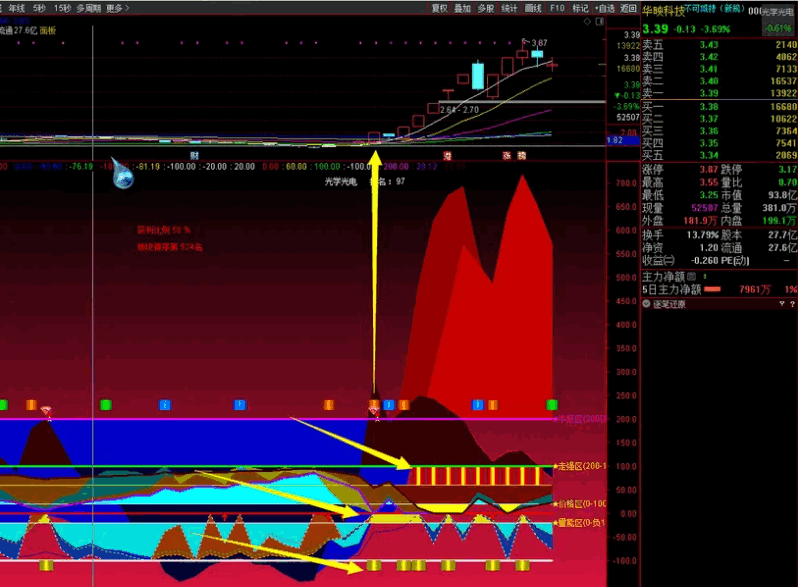
Task: Switch to the 5秒 period tab
Action: tap(39, 8)
